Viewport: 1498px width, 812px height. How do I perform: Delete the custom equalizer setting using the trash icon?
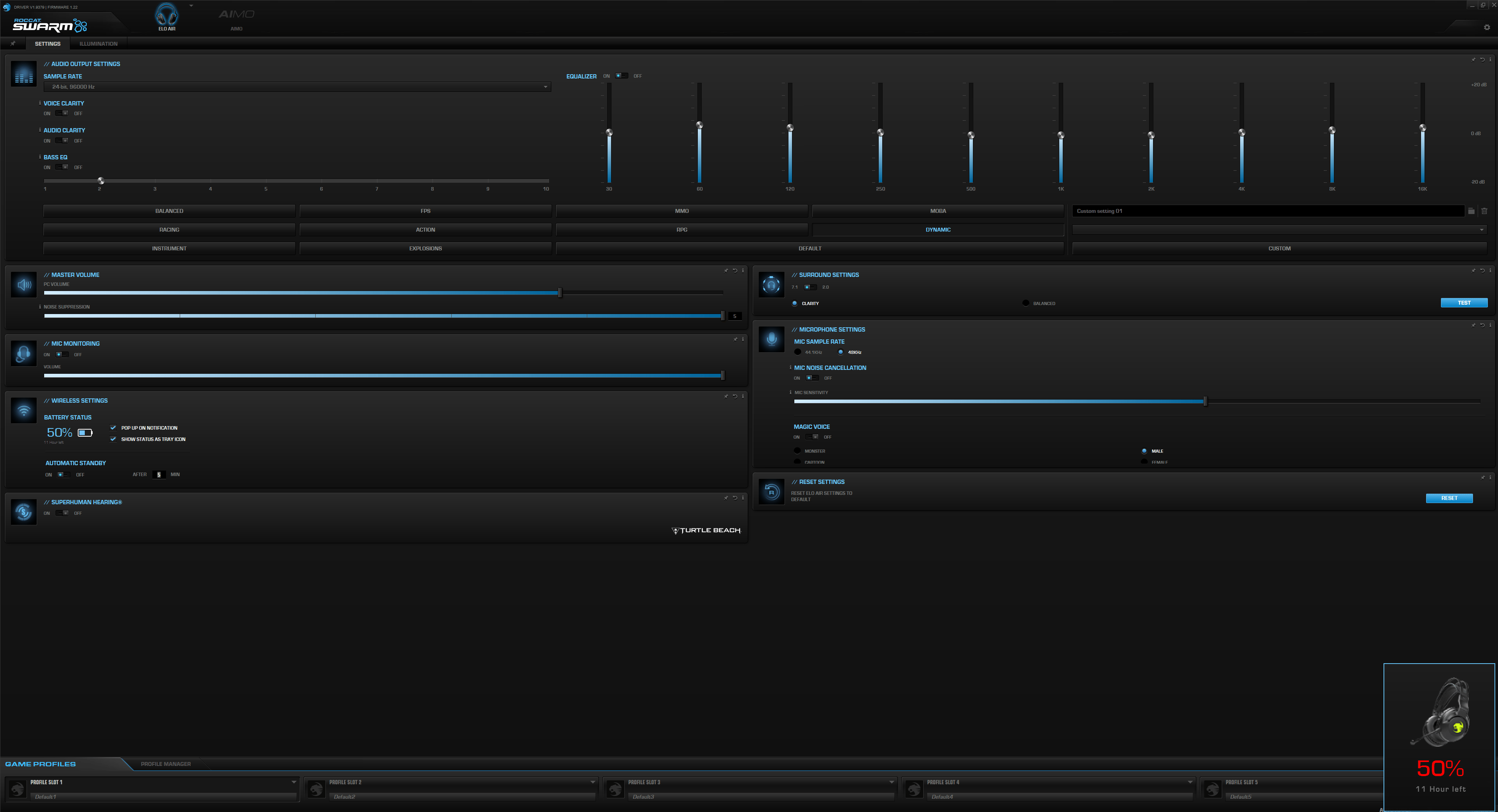coord(1484,211)
